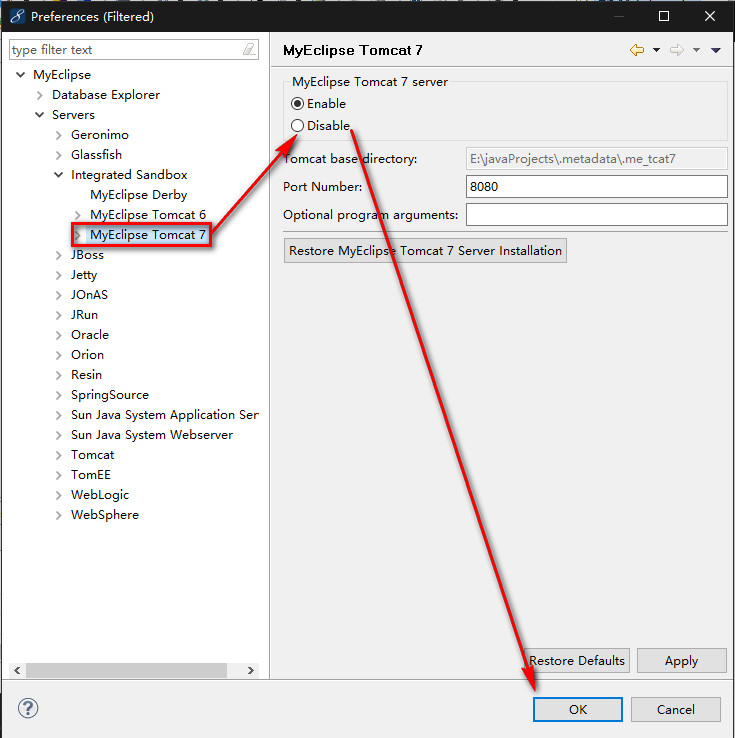Open the help question mark icon

[28, 708]
